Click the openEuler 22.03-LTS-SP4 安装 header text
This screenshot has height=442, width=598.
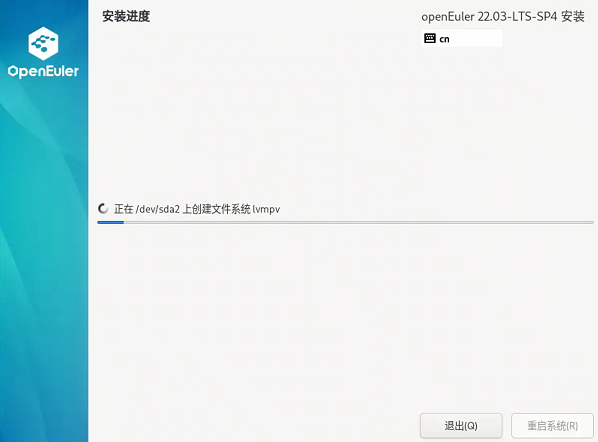tap(503, 17)
